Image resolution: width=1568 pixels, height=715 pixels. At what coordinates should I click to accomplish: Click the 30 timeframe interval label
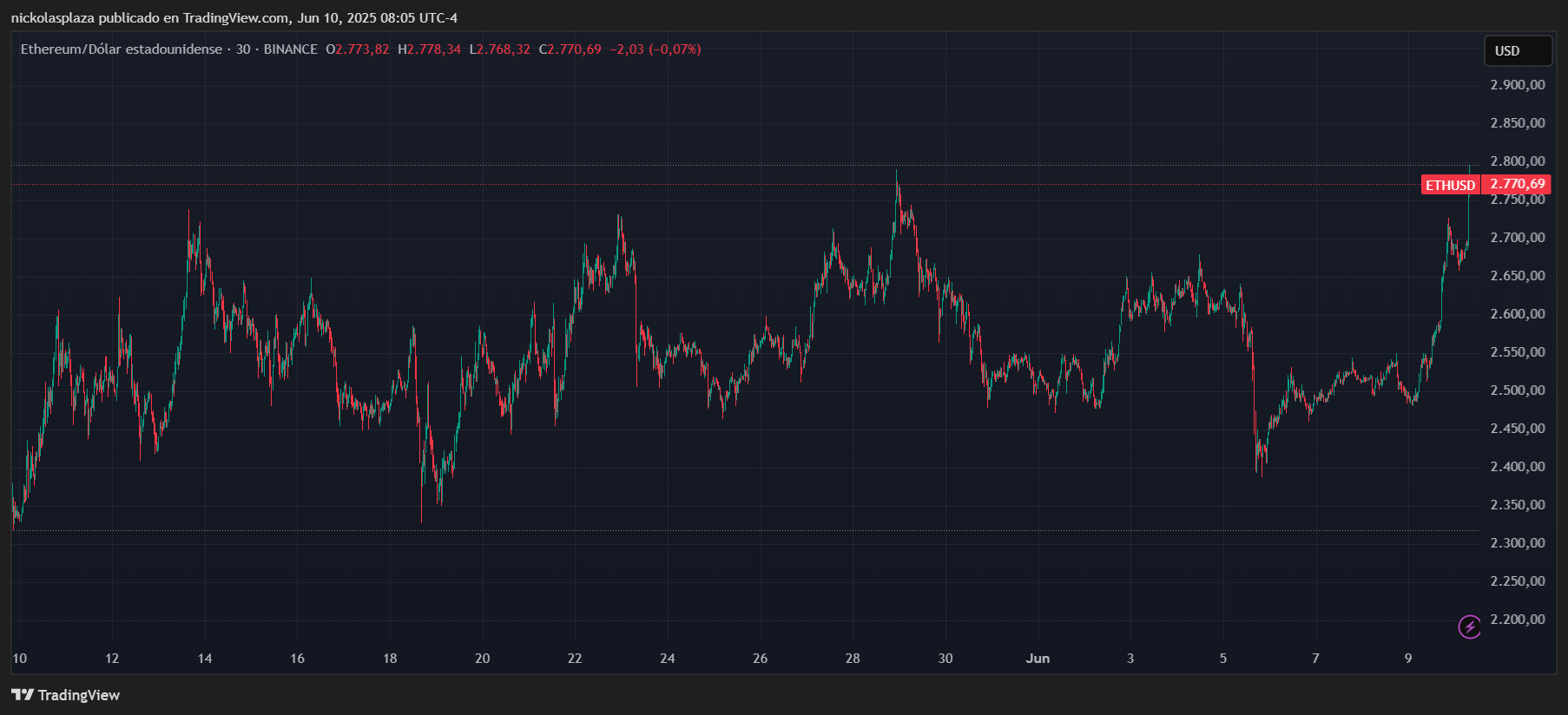click(243, 49)
